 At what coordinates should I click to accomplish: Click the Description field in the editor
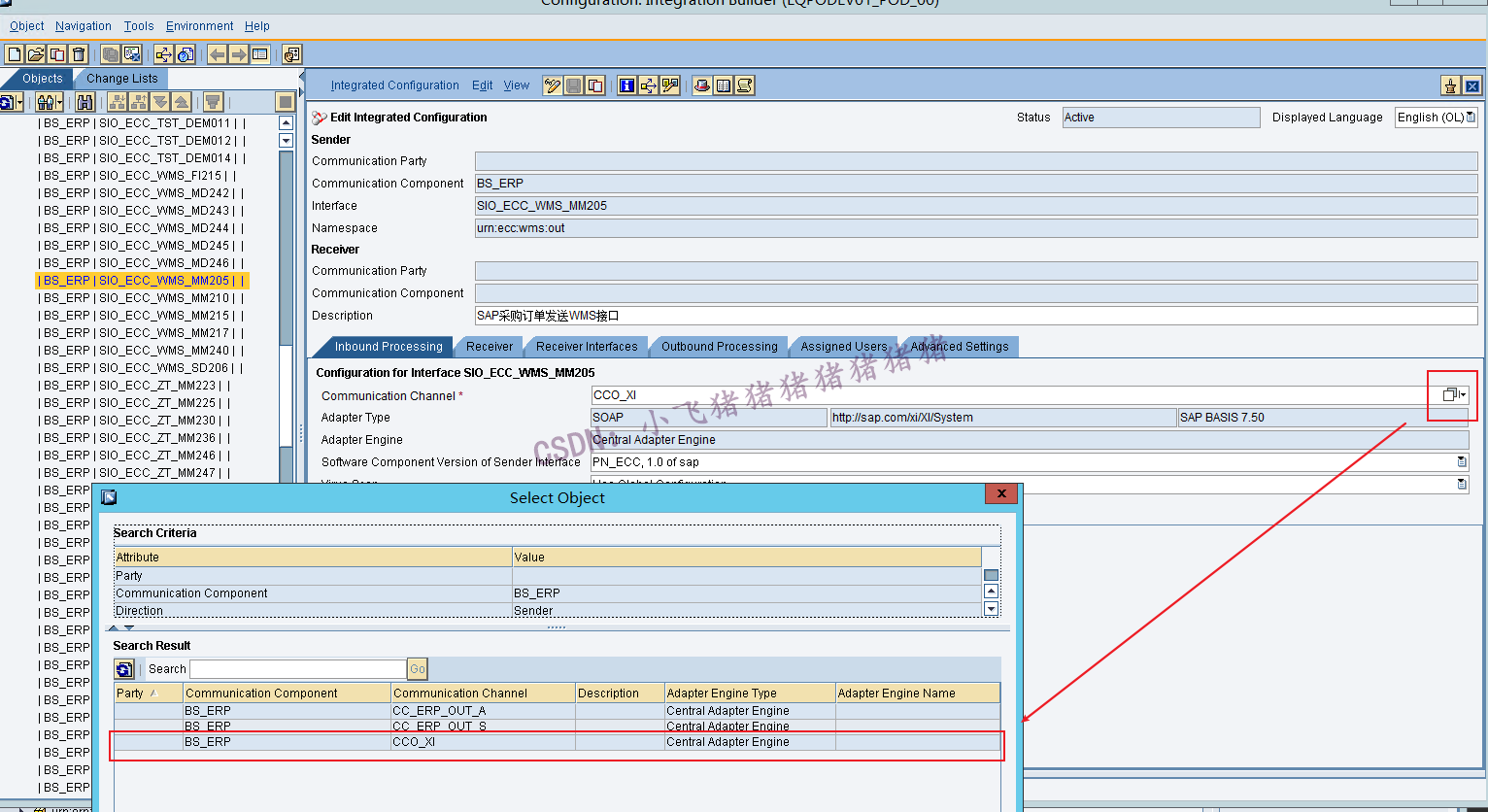pyautogui.click(x=976, y=316)
